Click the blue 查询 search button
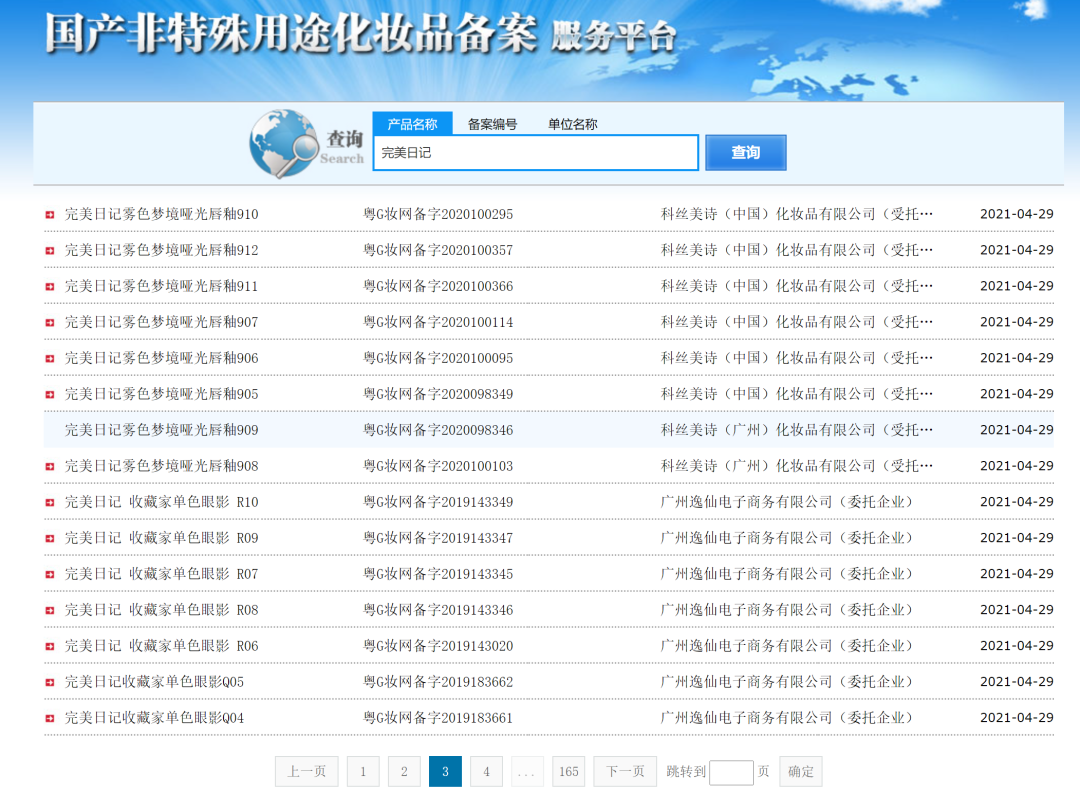This screenshot has height=793, width=1080. [745, 152]
